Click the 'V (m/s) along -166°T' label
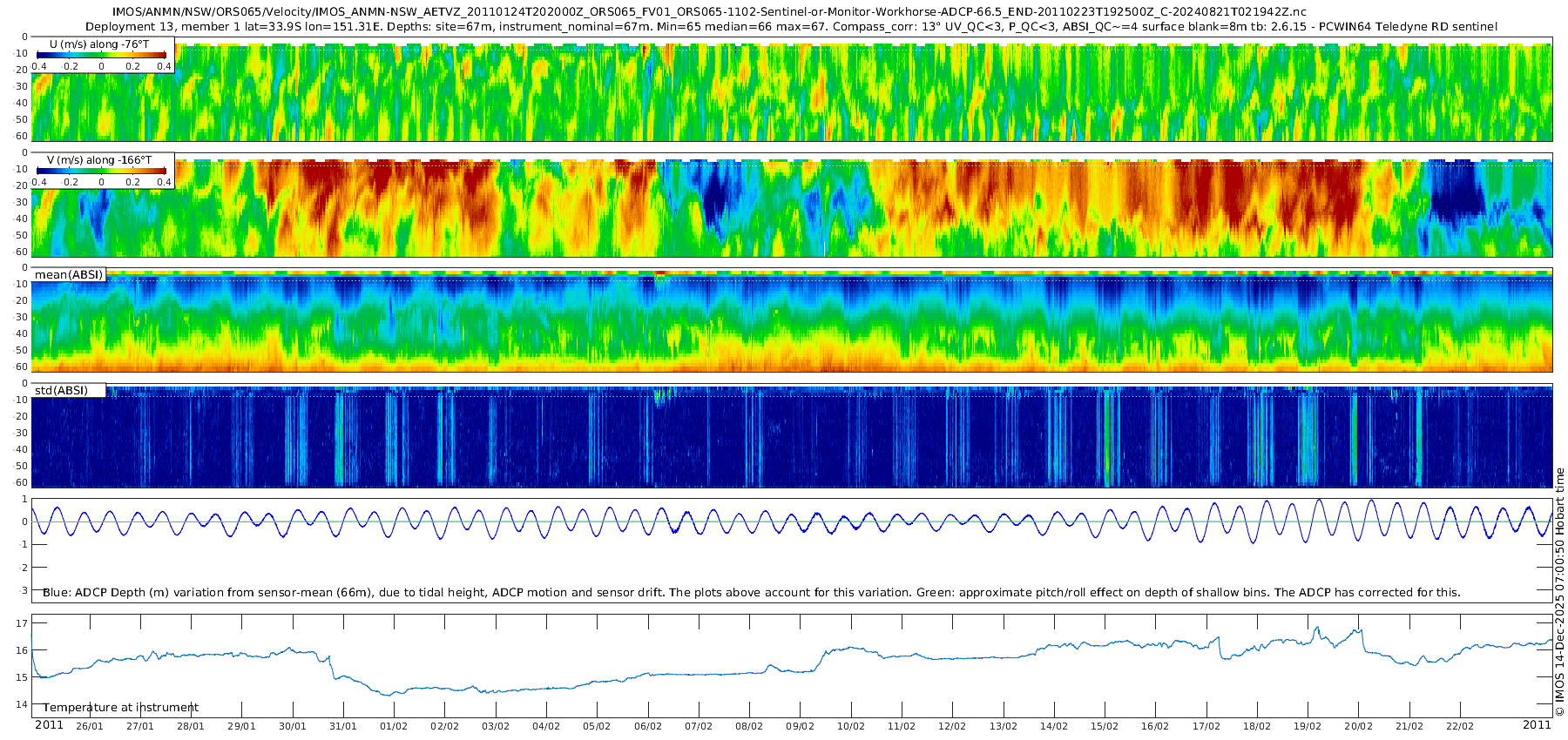 (x=99, y=160)
